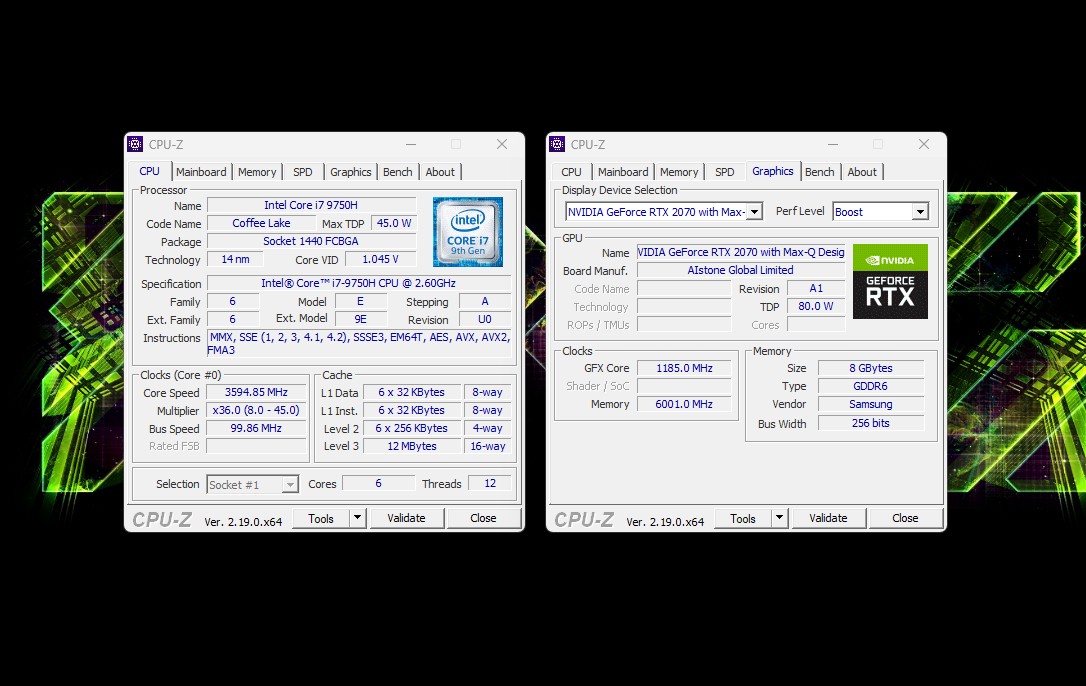Click the CPU-Z app icon in left window title bar
1086x686 pixels.
click(135, 144)
